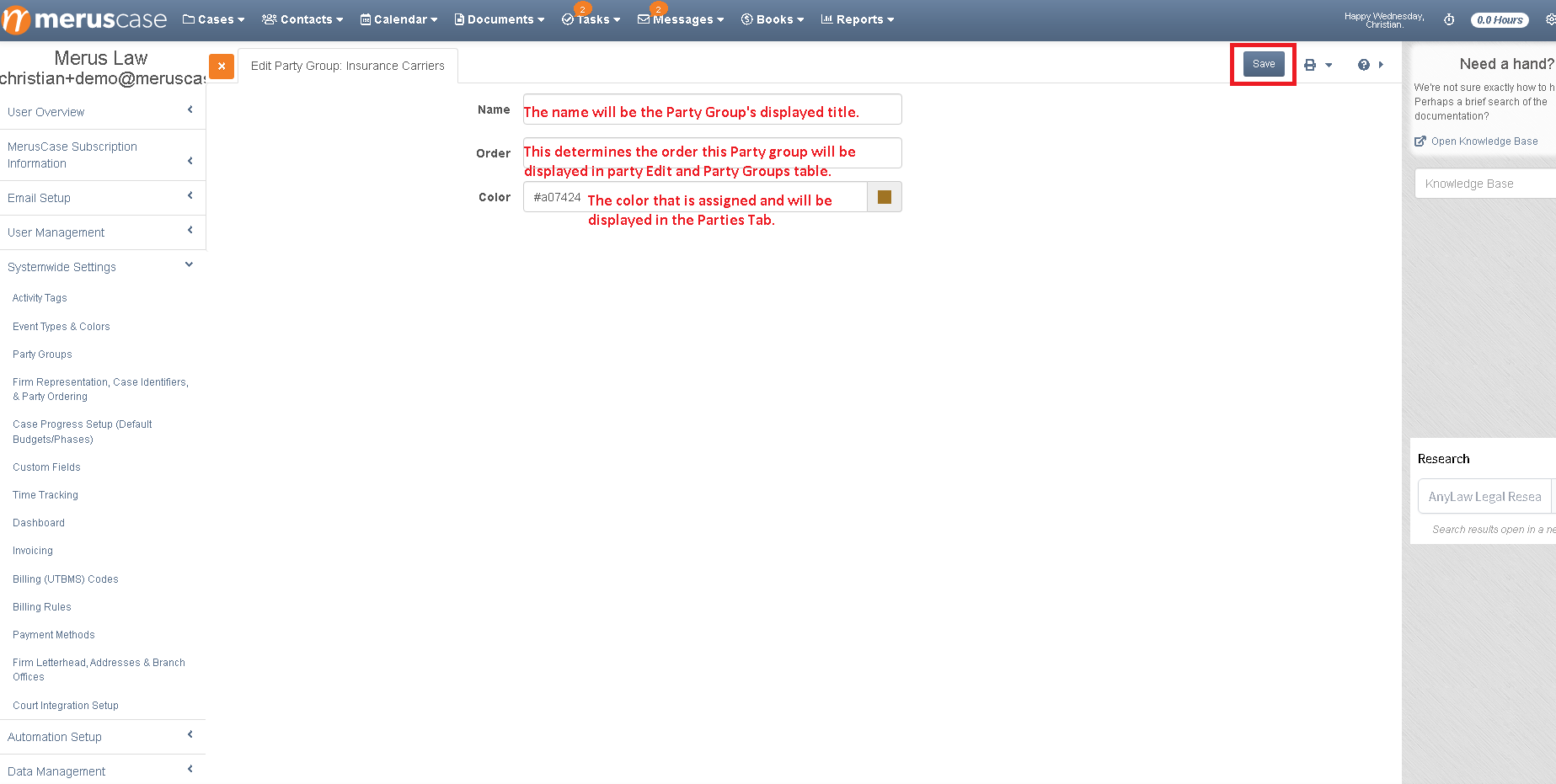Click the AnyLaw Legal Research search field
Viewport: 1556px width, 784px height.
point(1485,497)
